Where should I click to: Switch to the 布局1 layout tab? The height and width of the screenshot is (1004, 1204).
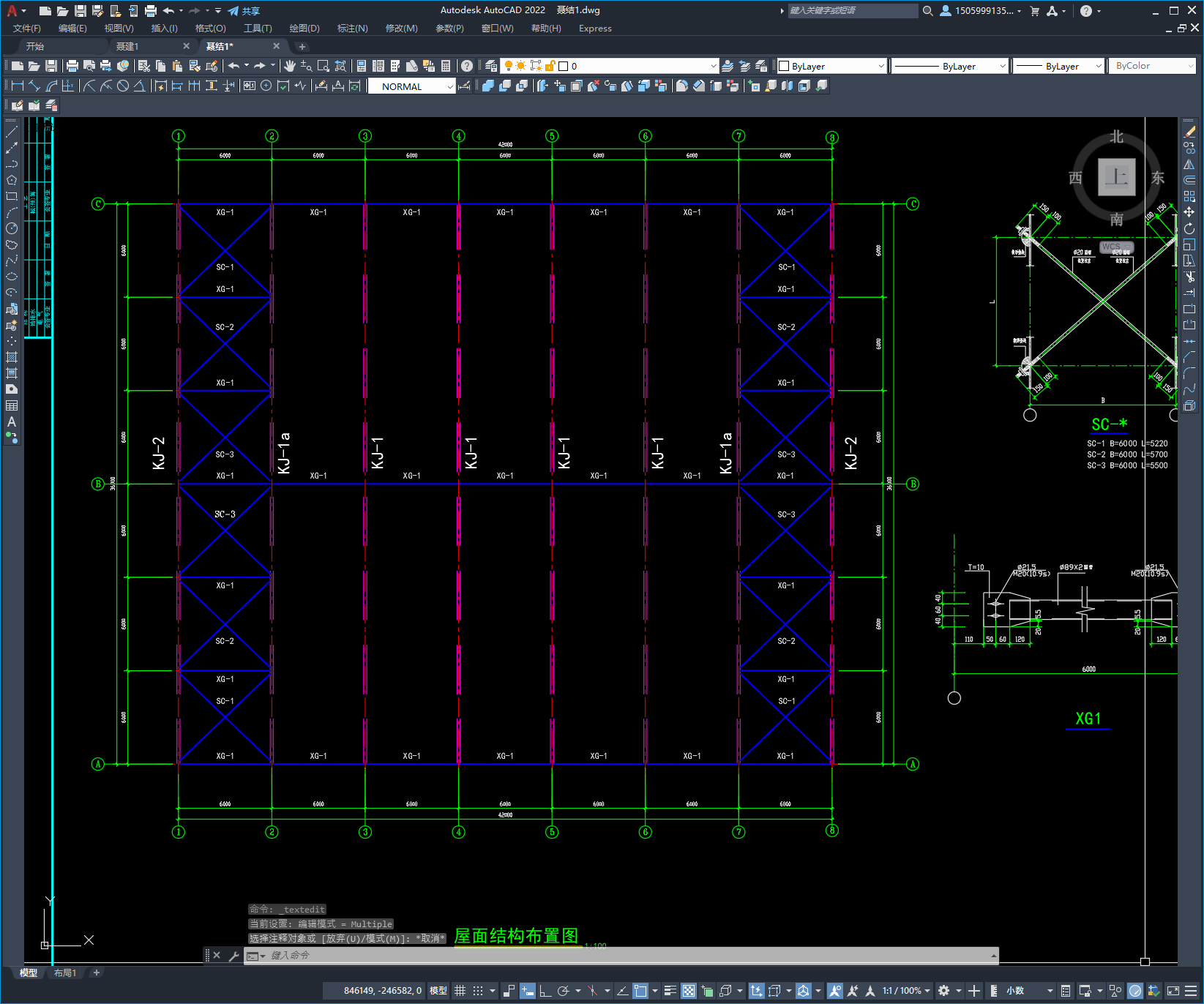point(65,973)
